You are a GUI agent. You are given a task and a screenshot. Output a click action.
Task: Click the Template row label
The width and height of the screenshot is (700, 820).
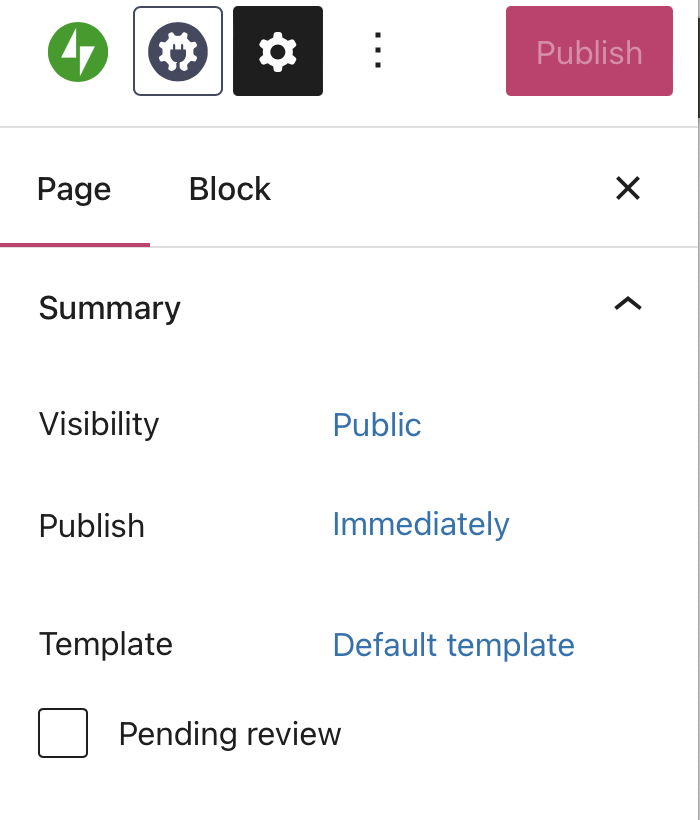point(106,644)
